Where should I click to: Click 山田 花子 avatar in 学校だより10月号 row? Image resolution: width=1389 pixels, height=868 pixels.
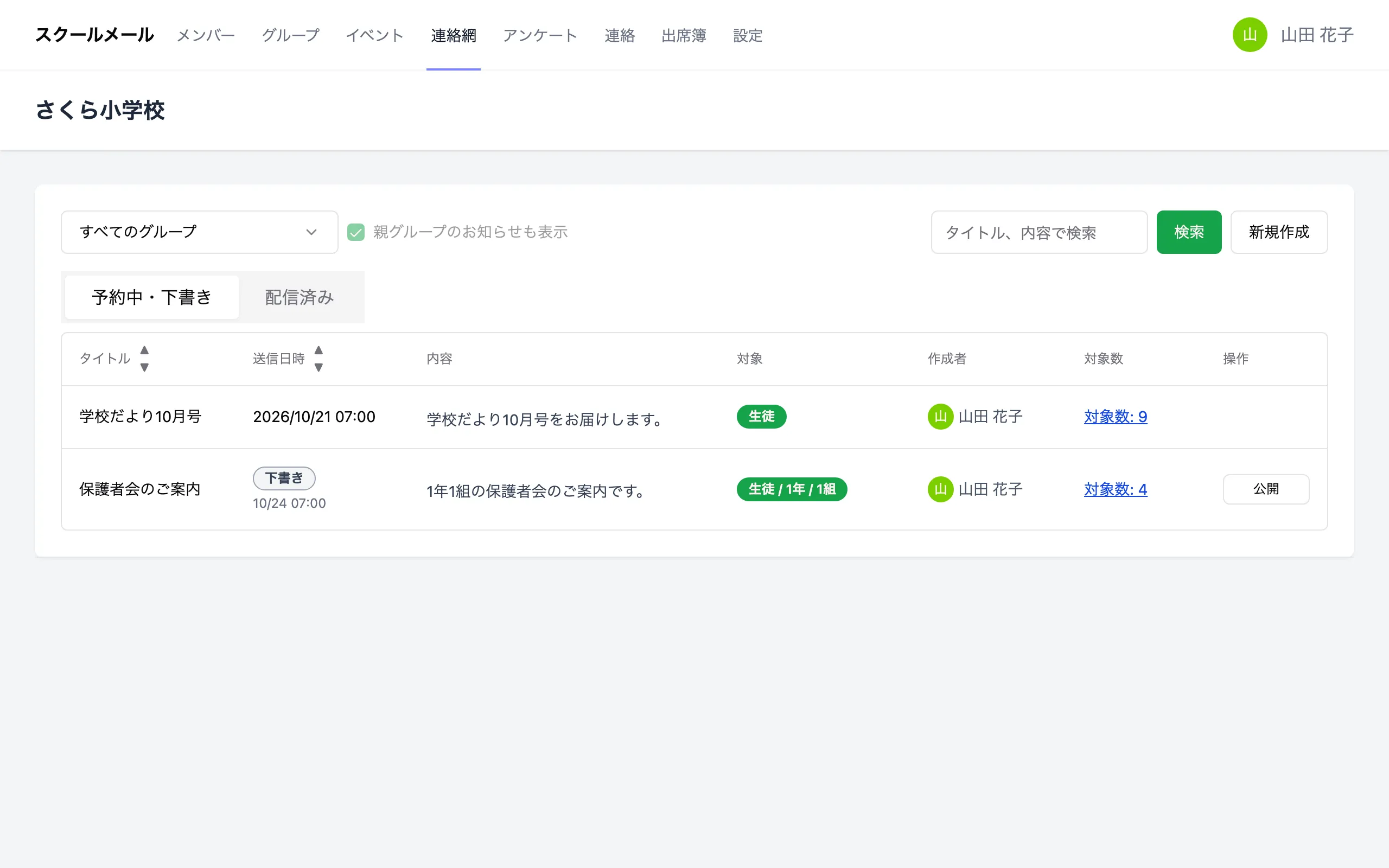940,417
